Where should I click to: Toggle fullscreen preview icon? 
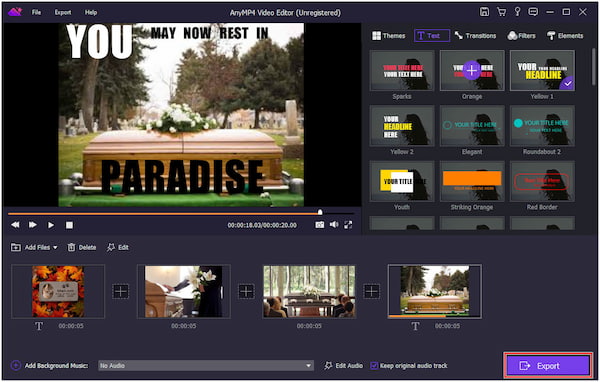[x=348, y=225]
